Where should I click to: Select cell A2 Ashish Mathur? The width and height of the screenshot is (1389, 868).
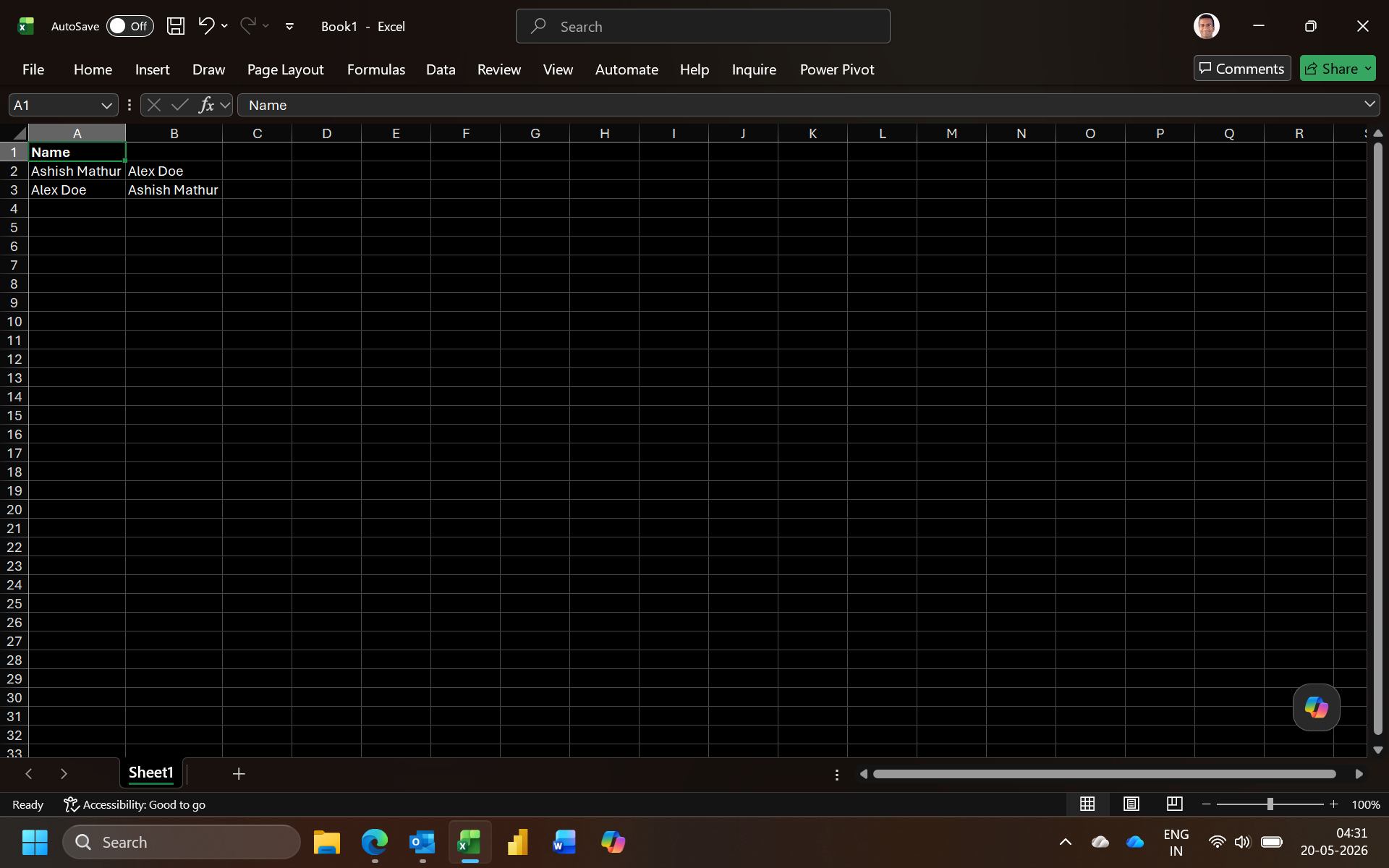[77, 171]
